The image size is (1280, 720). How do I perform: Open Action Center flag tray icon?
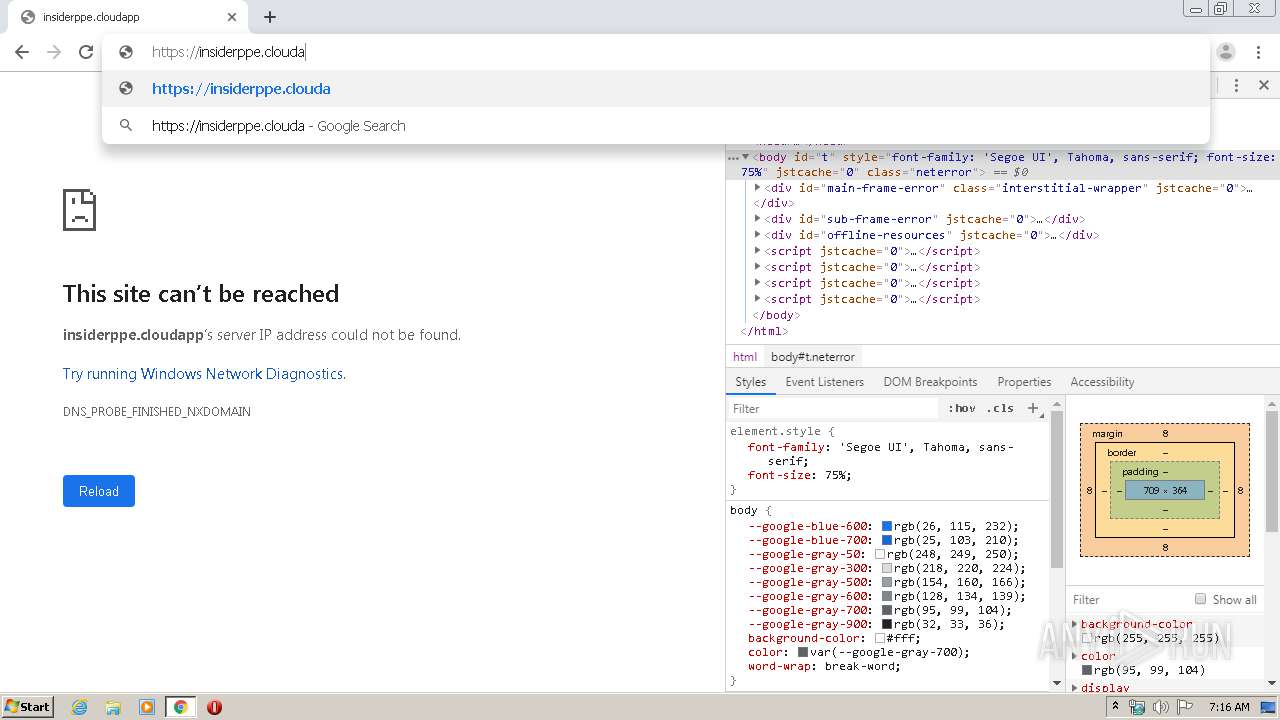pos(1184,707)
